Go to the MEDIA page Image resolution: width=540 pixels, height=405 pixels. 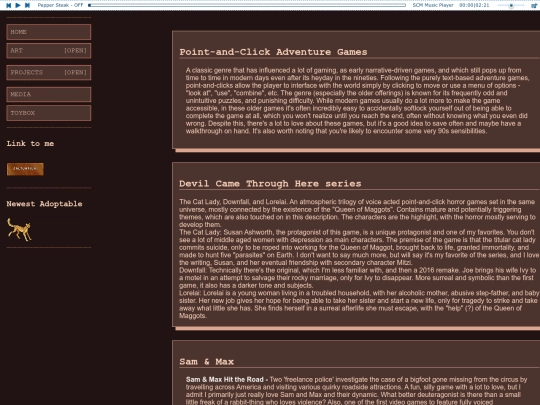tap(49, 94)
